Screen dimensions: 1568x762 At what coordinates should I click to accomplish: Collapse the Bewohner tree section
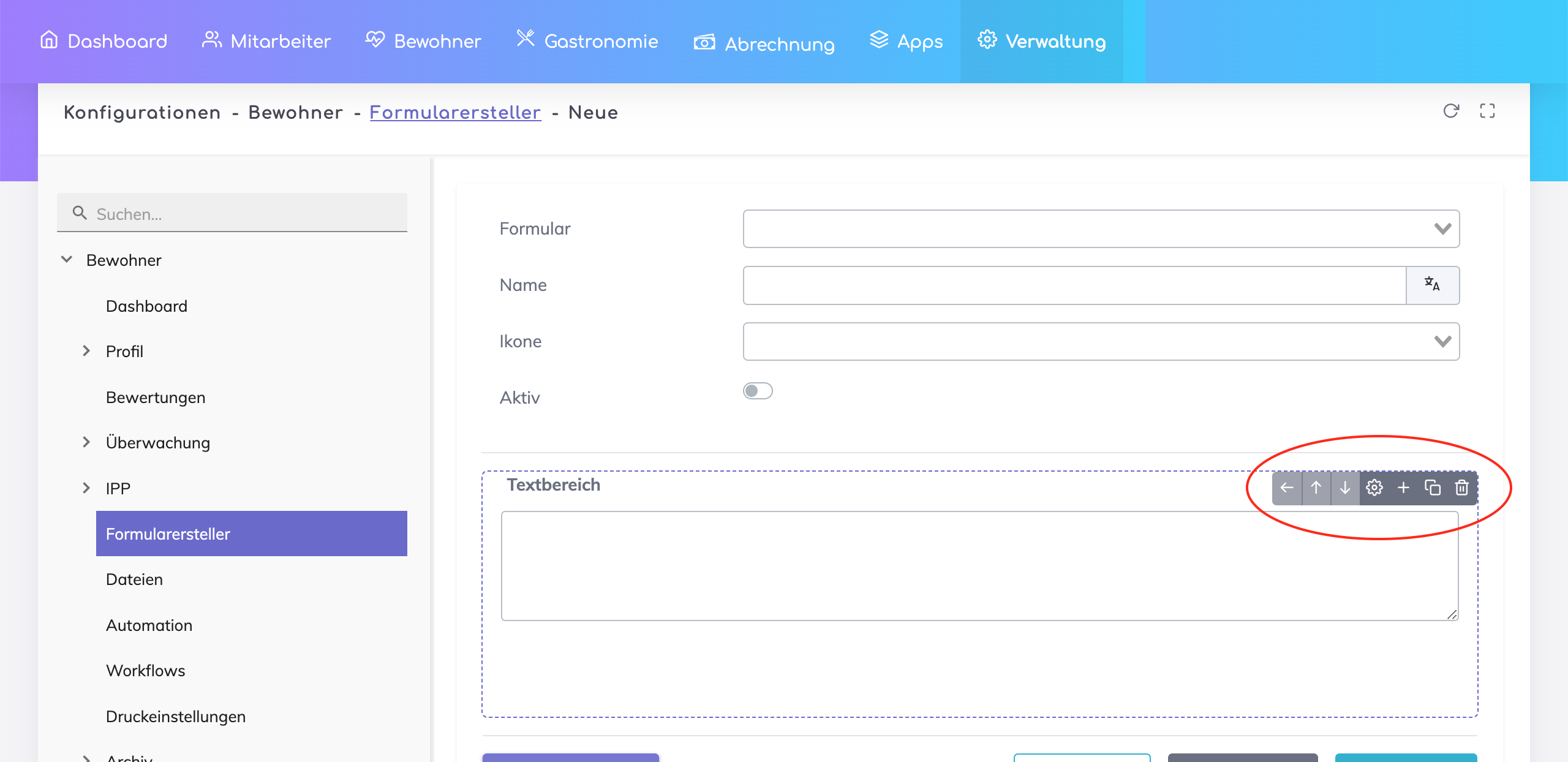pyautogui.click(x=67, y=260)
